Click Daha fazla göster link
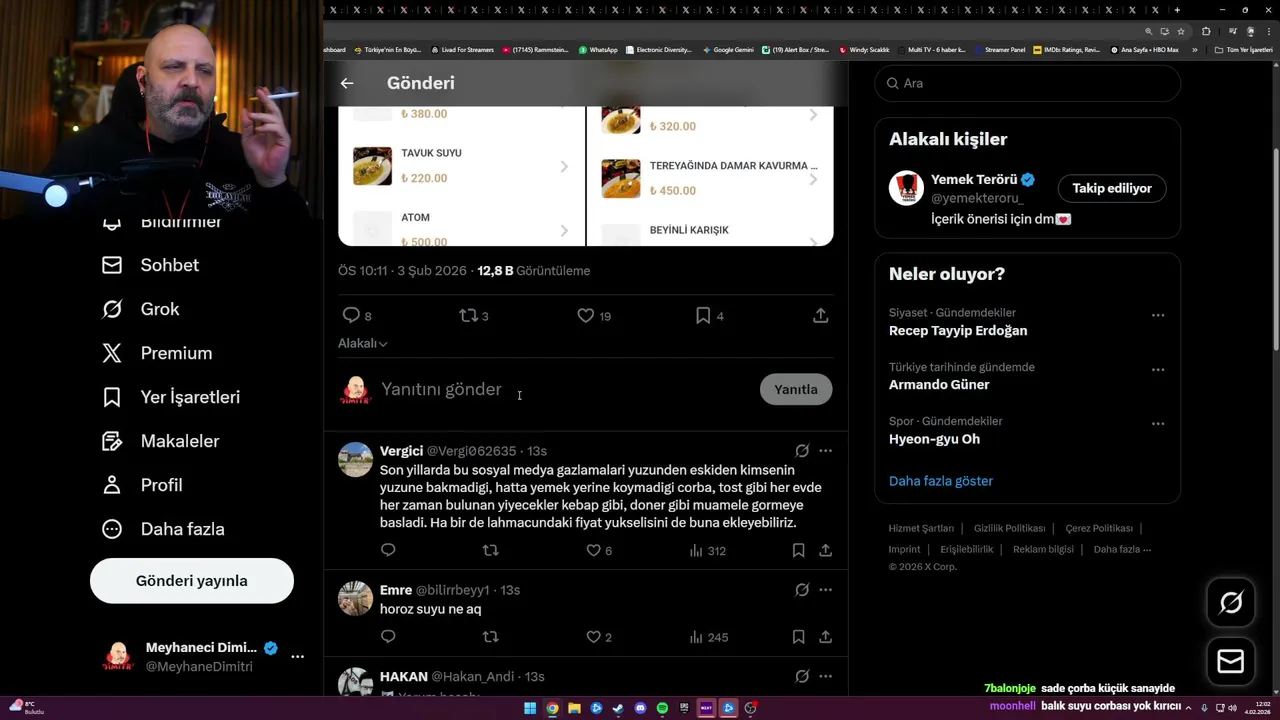The image size is (1280, 720). click(x=941, y=481)
